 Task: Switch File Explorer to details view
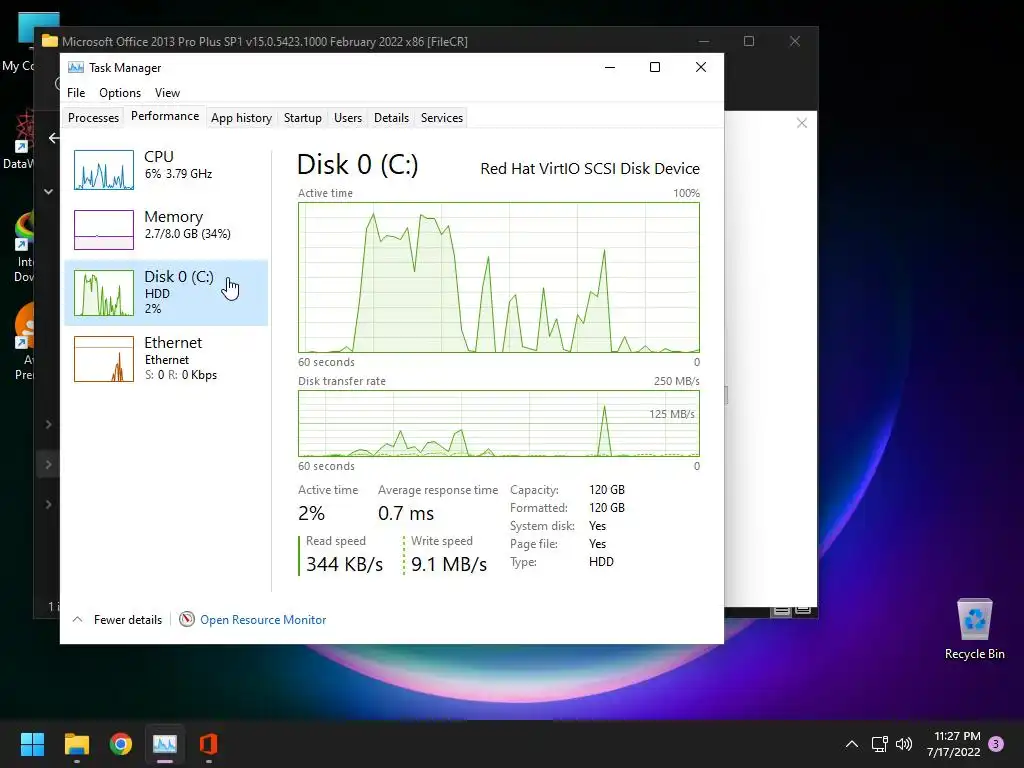(780, 611)
